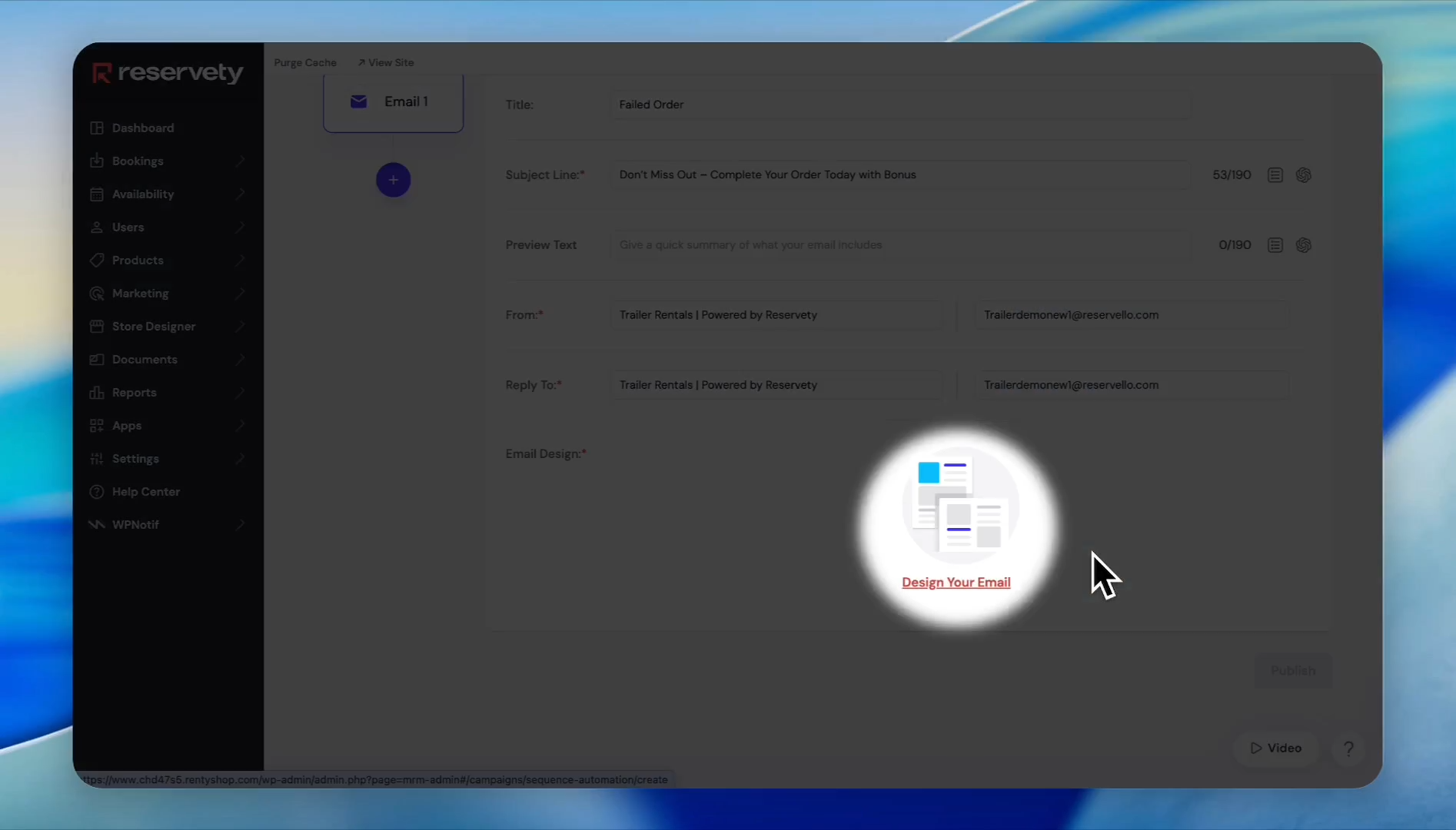This screenshot has height=830, width=1456.
Task: Click the Users person icon
Action: coord(96,227)
